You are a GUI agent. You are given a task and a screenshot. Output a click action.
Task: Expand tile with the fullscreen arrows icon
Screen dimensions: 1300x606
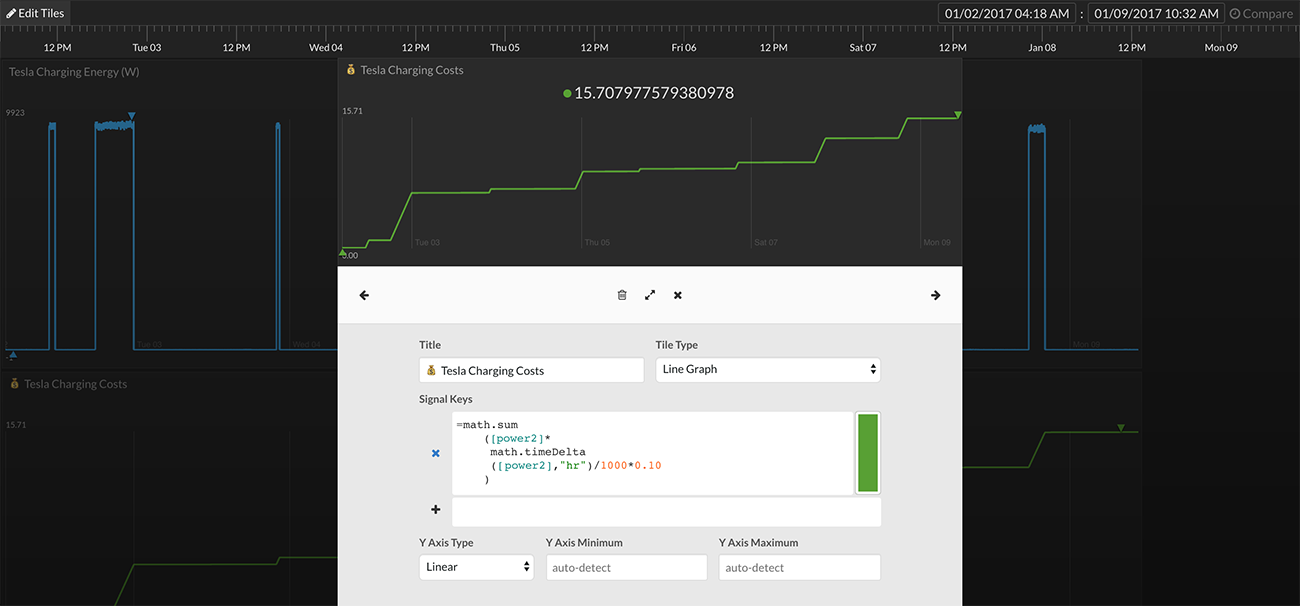650,295
